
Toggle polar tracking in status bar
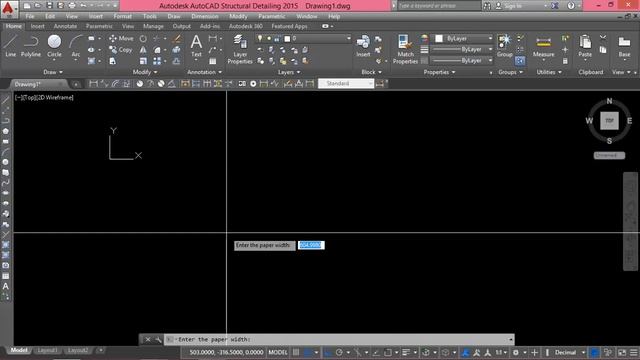339,352
